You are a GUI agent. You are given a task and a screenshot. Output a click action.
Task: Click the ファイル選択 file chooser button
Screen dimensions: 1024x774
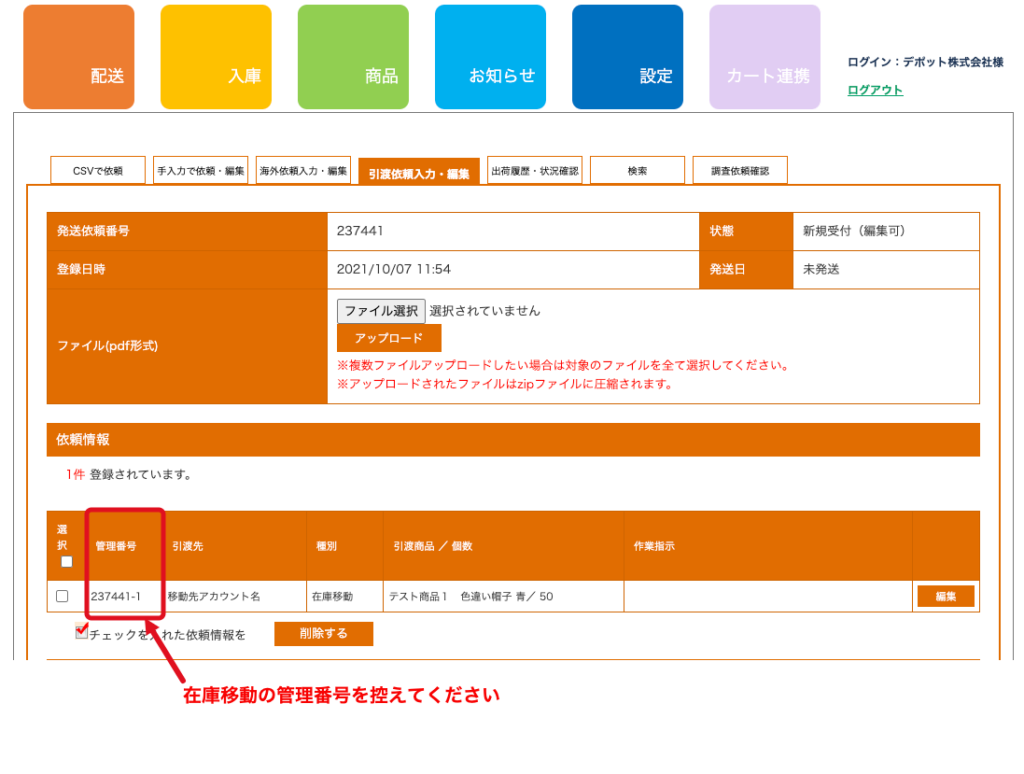pos(381,311)
